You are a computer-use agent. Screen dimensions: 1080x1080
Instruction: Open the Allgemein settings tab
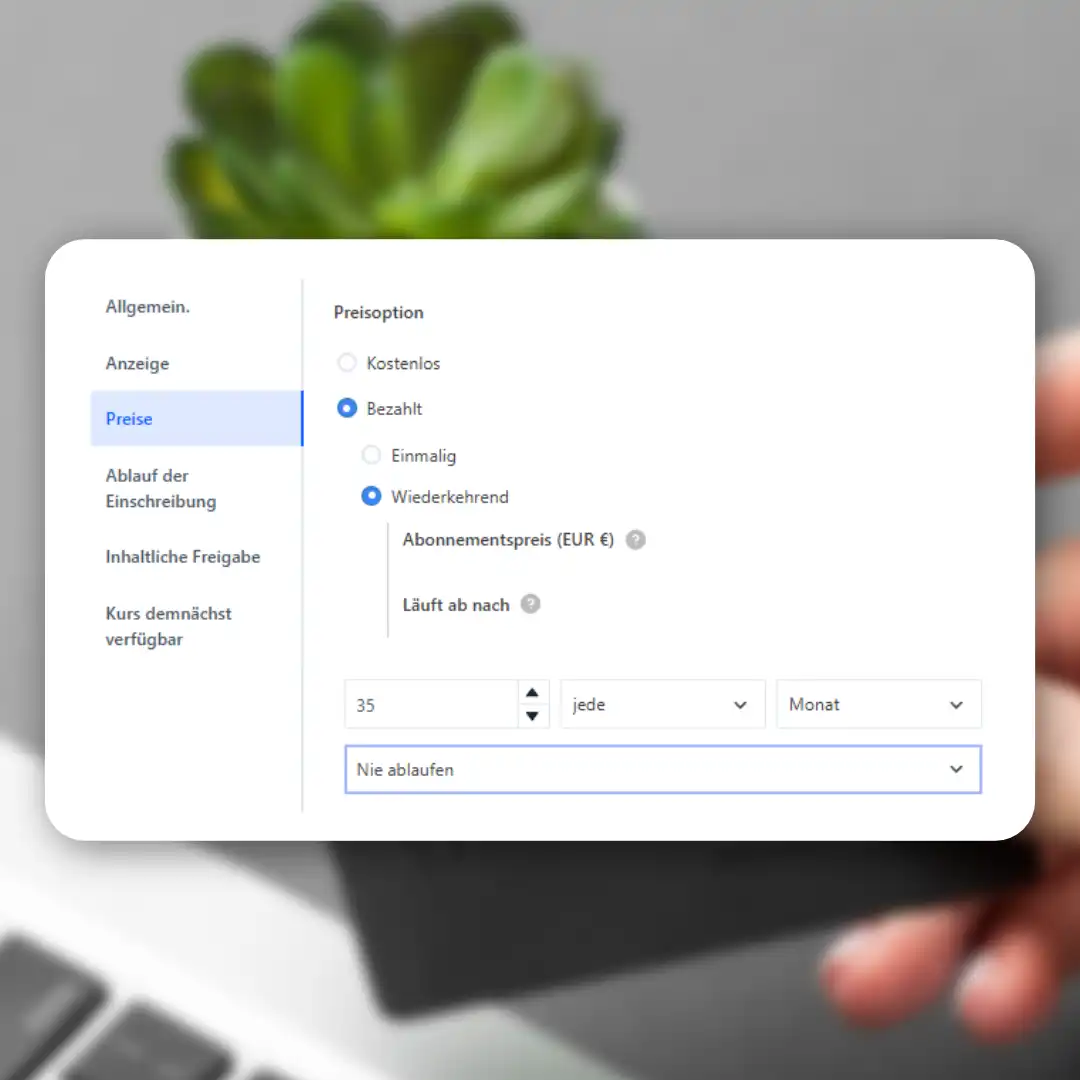(x=147, y=307)
